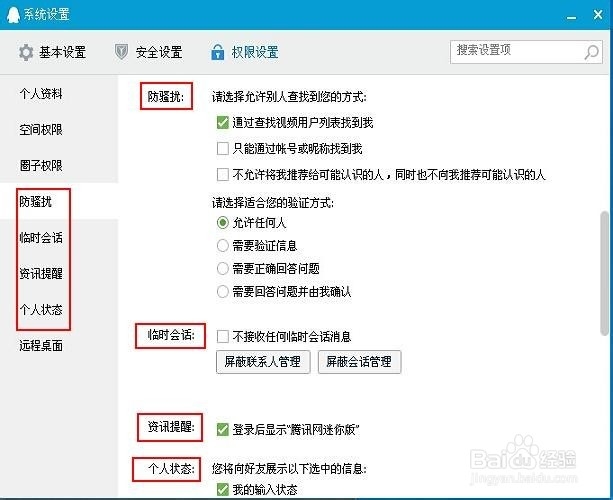Screen dimensions: 613x500
Task: Choose 资讯提醒 in the sidebar
Action: click(41, 274)
